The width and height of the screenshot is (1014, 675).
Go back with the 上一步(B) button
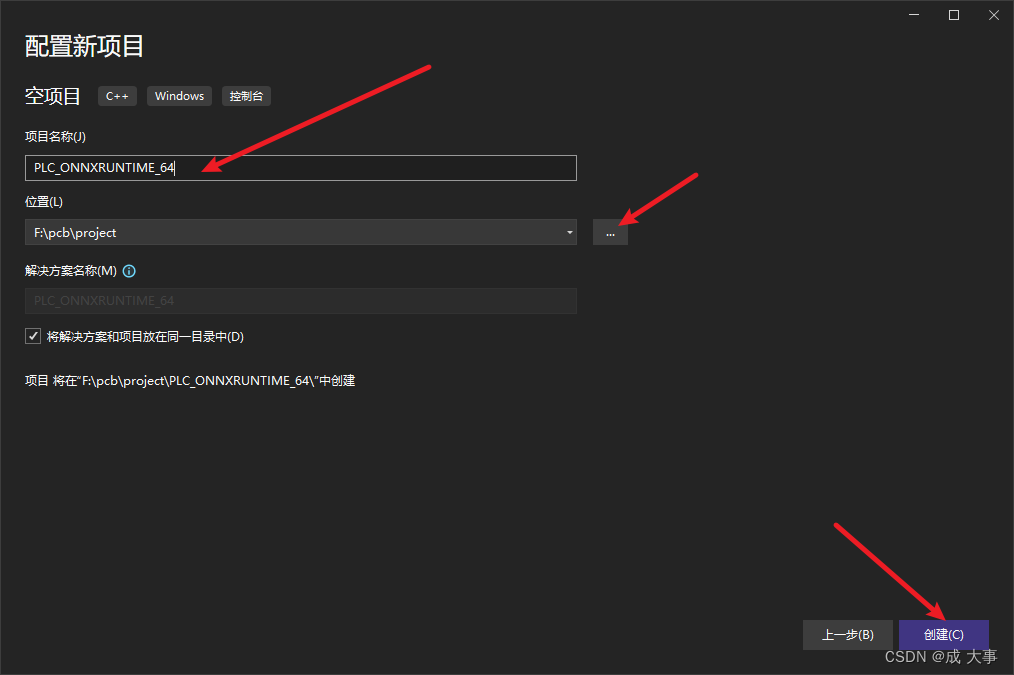(847, 634)
